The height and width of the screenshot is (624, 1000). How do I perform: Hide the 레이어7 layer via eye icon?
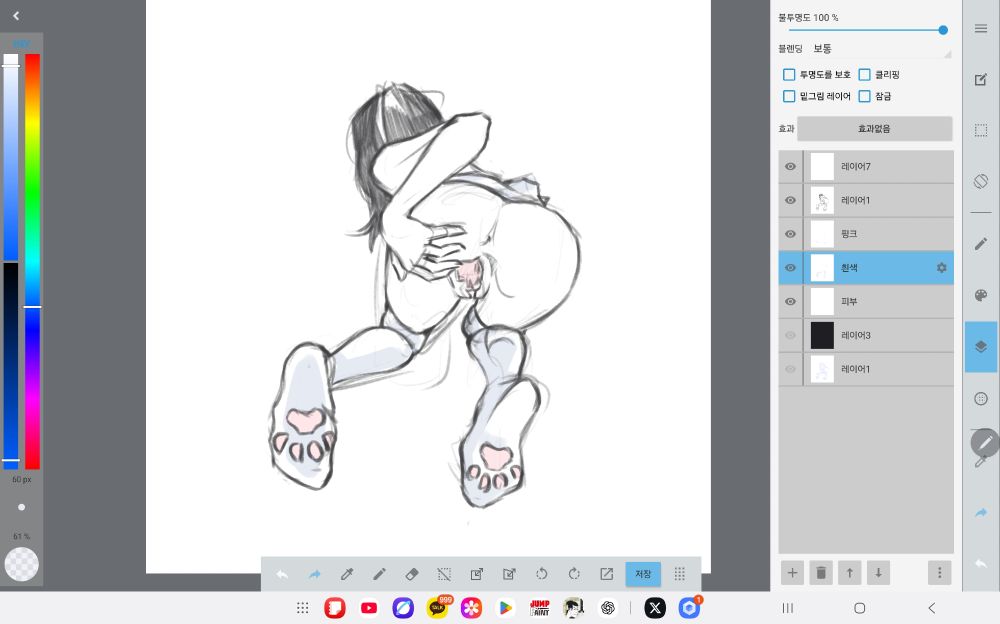tap(790, 167)
